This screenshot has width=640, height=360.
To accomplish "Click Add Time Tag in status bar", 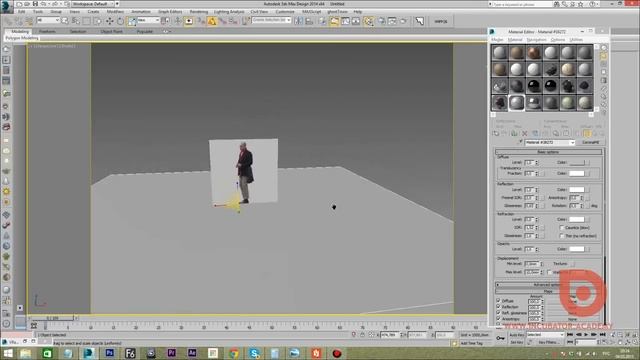I will coord(471,343).
